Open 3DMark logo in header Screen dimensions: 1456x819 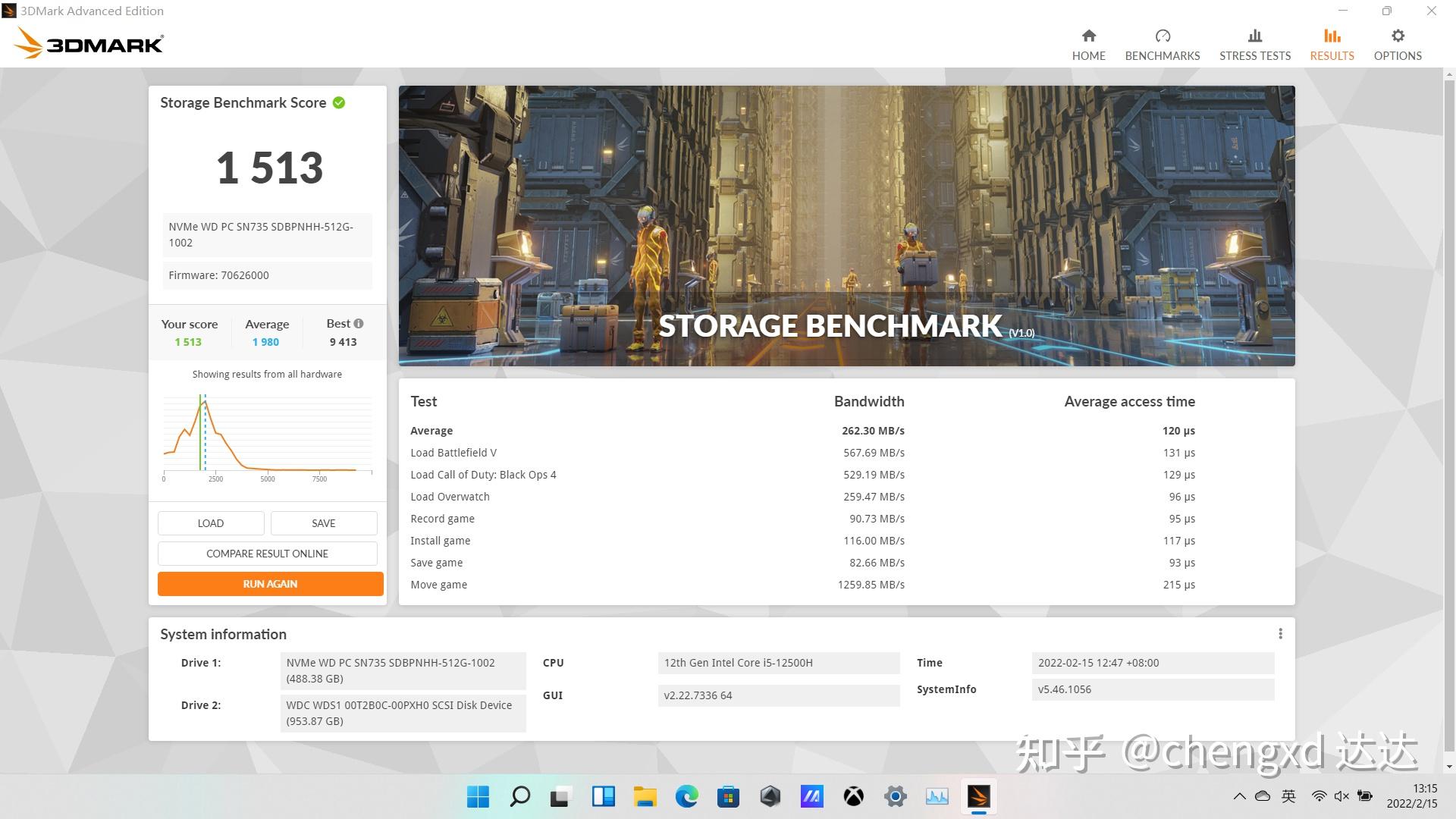coord(89,43)
